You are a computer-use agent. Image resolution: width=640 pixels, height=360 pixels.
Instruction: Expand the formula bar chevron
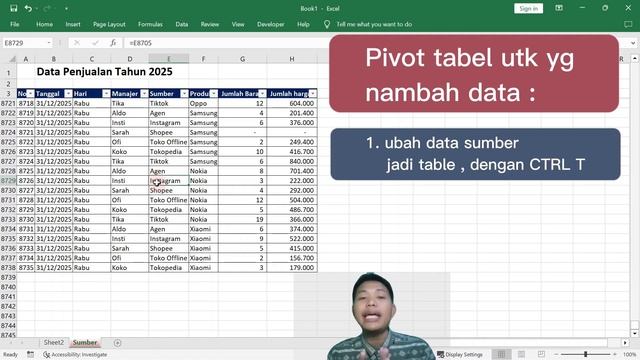[x=633, y=43]
